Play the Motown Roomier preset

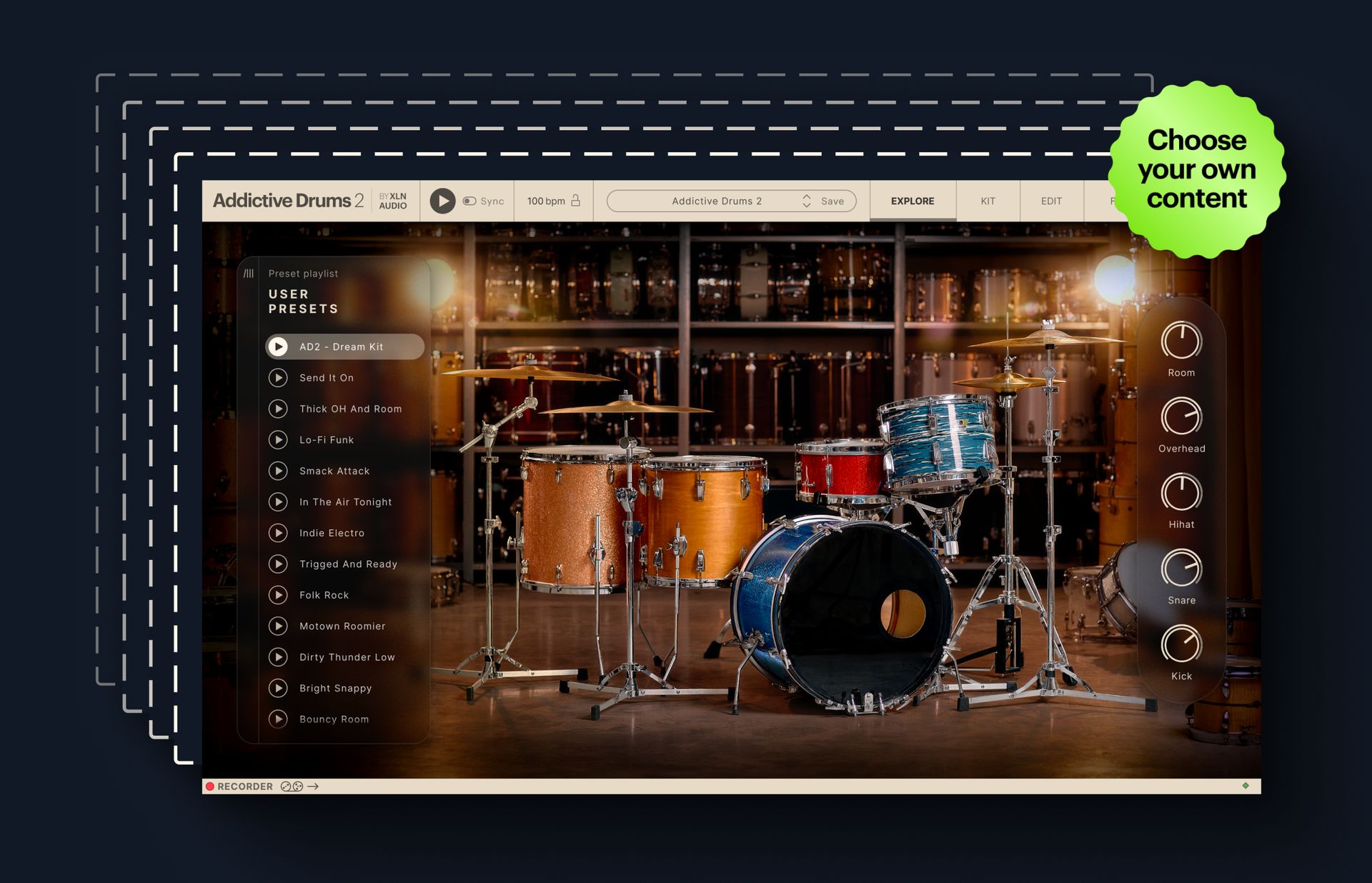[278, 626]
